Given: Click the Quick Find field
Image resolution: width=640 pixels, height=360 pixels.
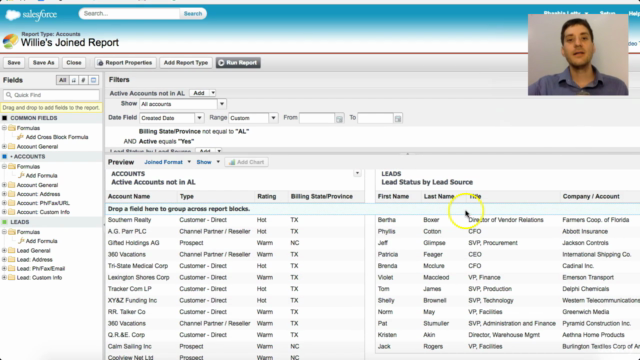Looking at the screenshot, I should point(51,95).
